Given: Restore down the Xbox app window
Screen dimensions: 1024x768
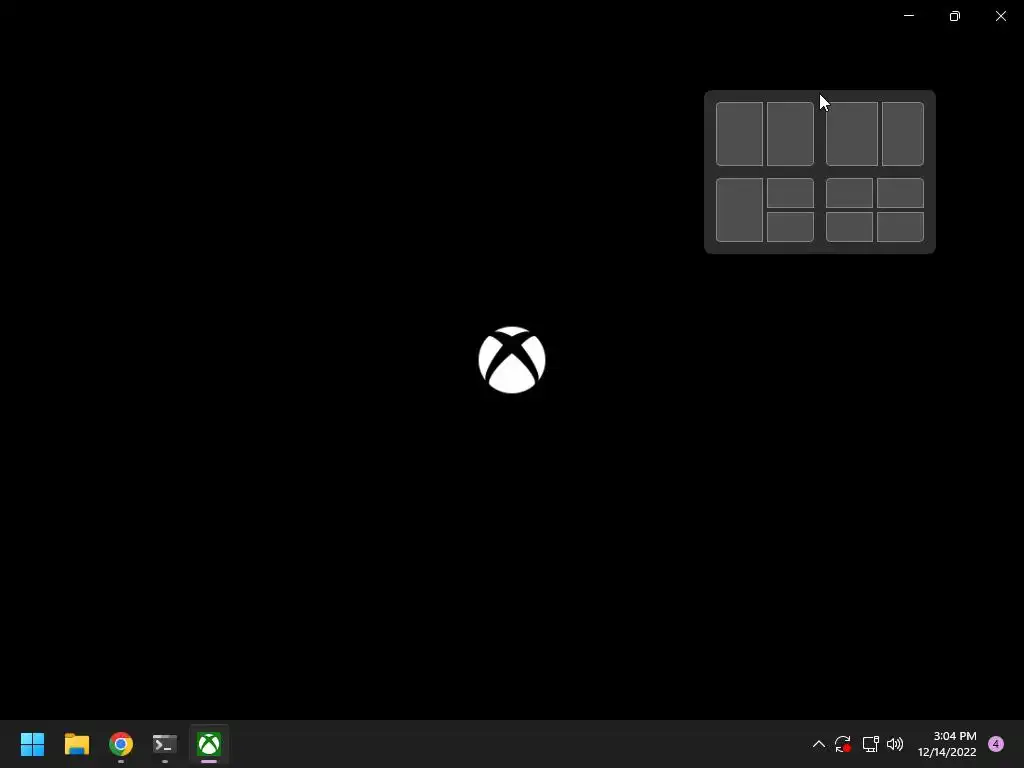Looking at the screenshot, I should pyautogui.click(x=955, y=16).
